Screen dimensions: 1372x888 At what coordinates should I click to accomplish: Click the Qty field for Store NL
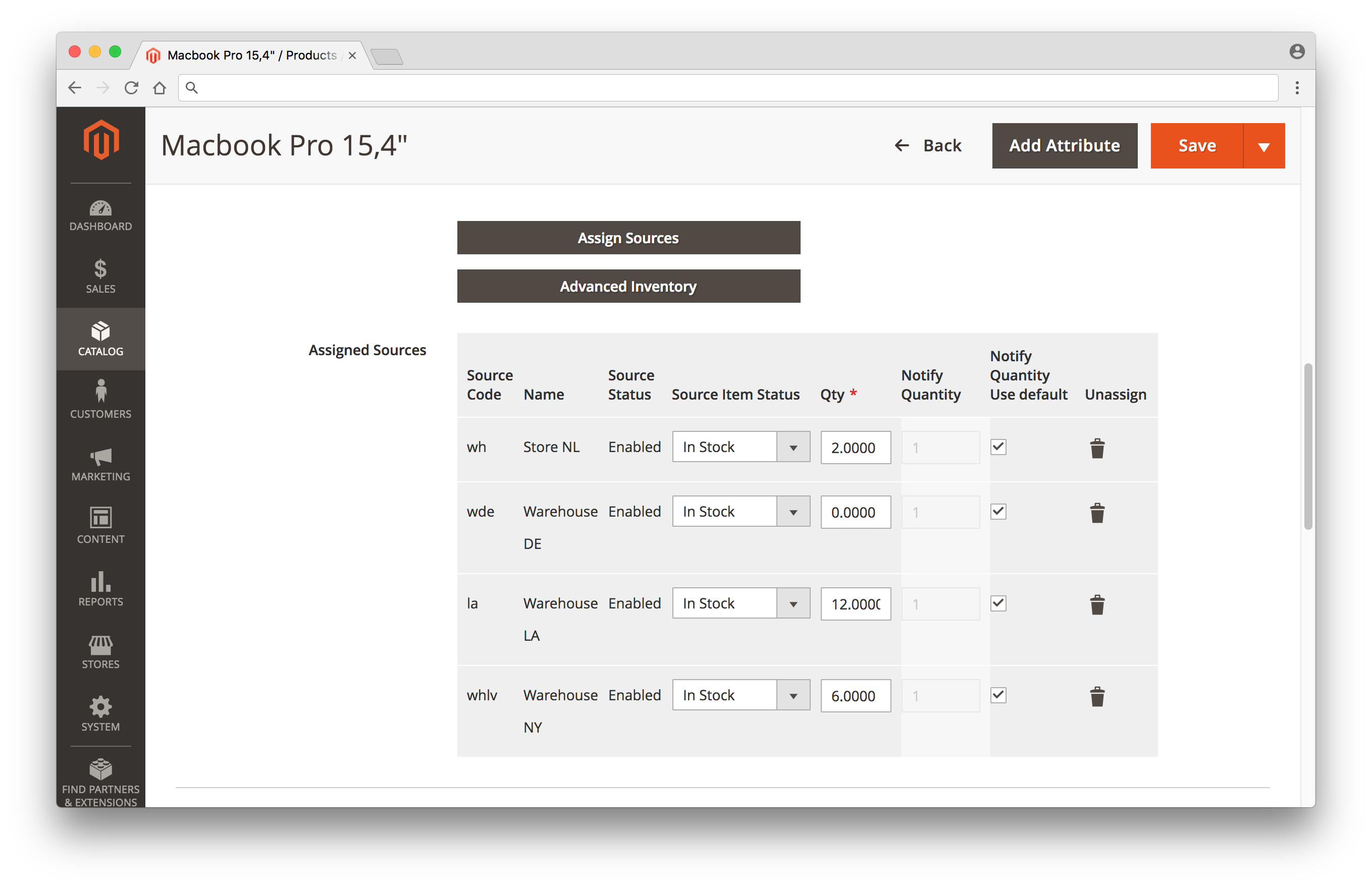click(856, 448)
